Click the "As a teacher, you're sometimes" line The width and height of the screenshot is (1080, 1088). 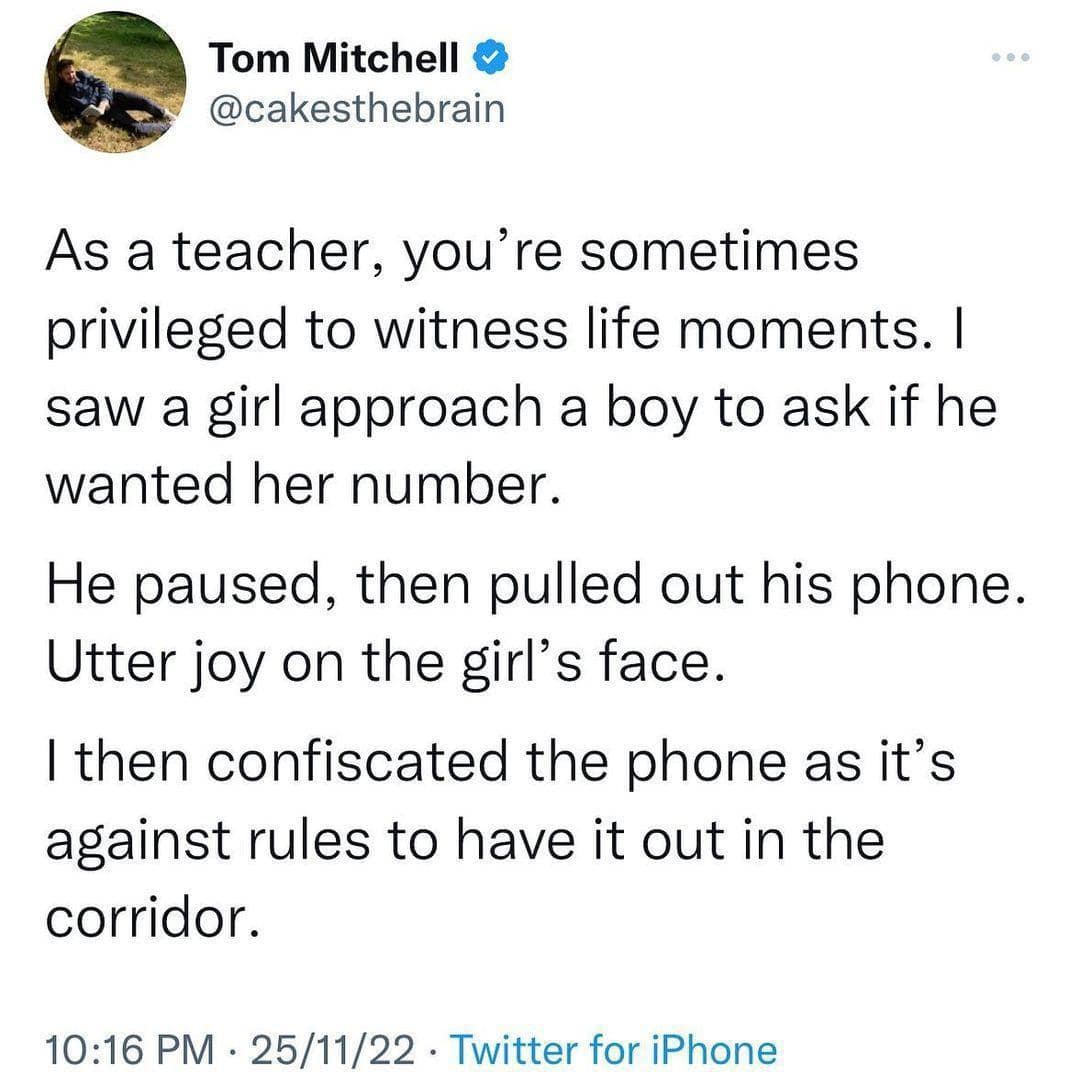(x=452, y=253)
